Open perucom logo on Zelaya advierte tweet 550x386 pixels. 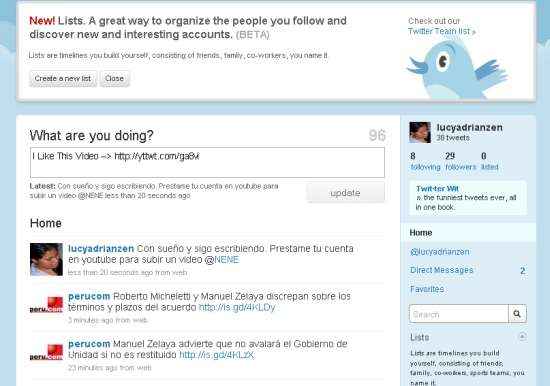[46, 352]
